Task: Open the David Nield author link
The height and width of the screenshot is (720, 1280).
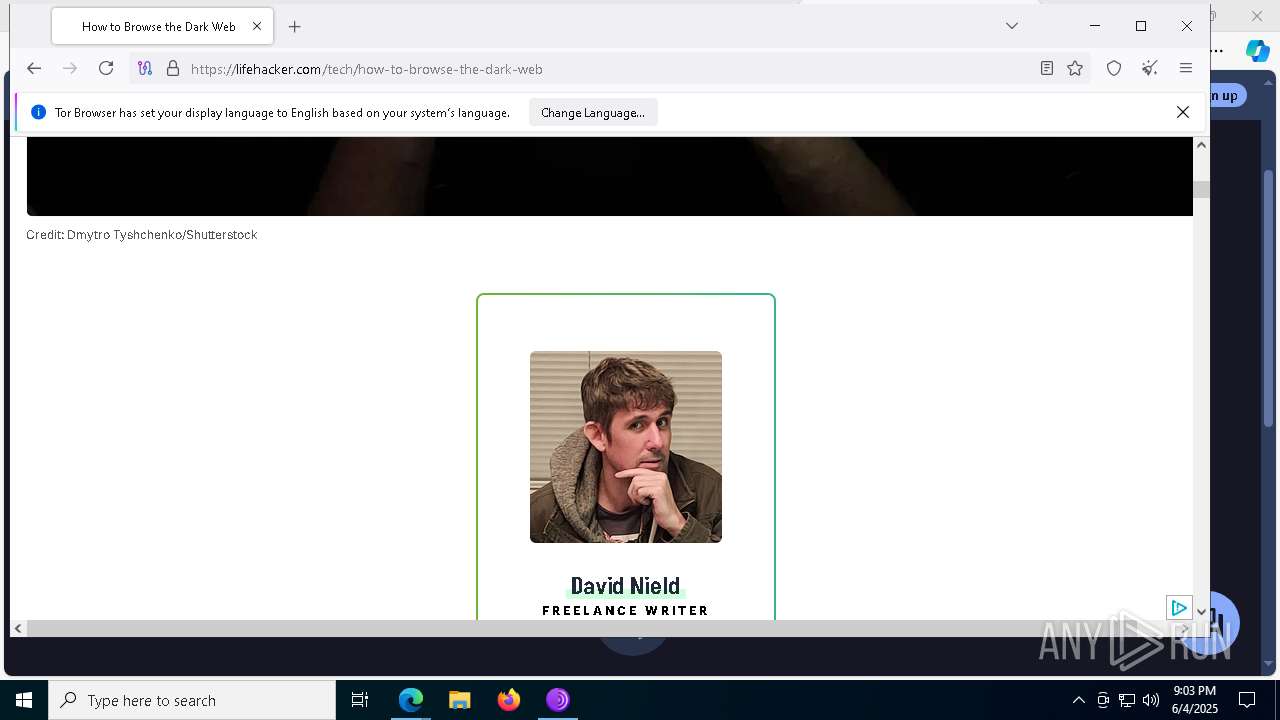Action: [625, 586]
